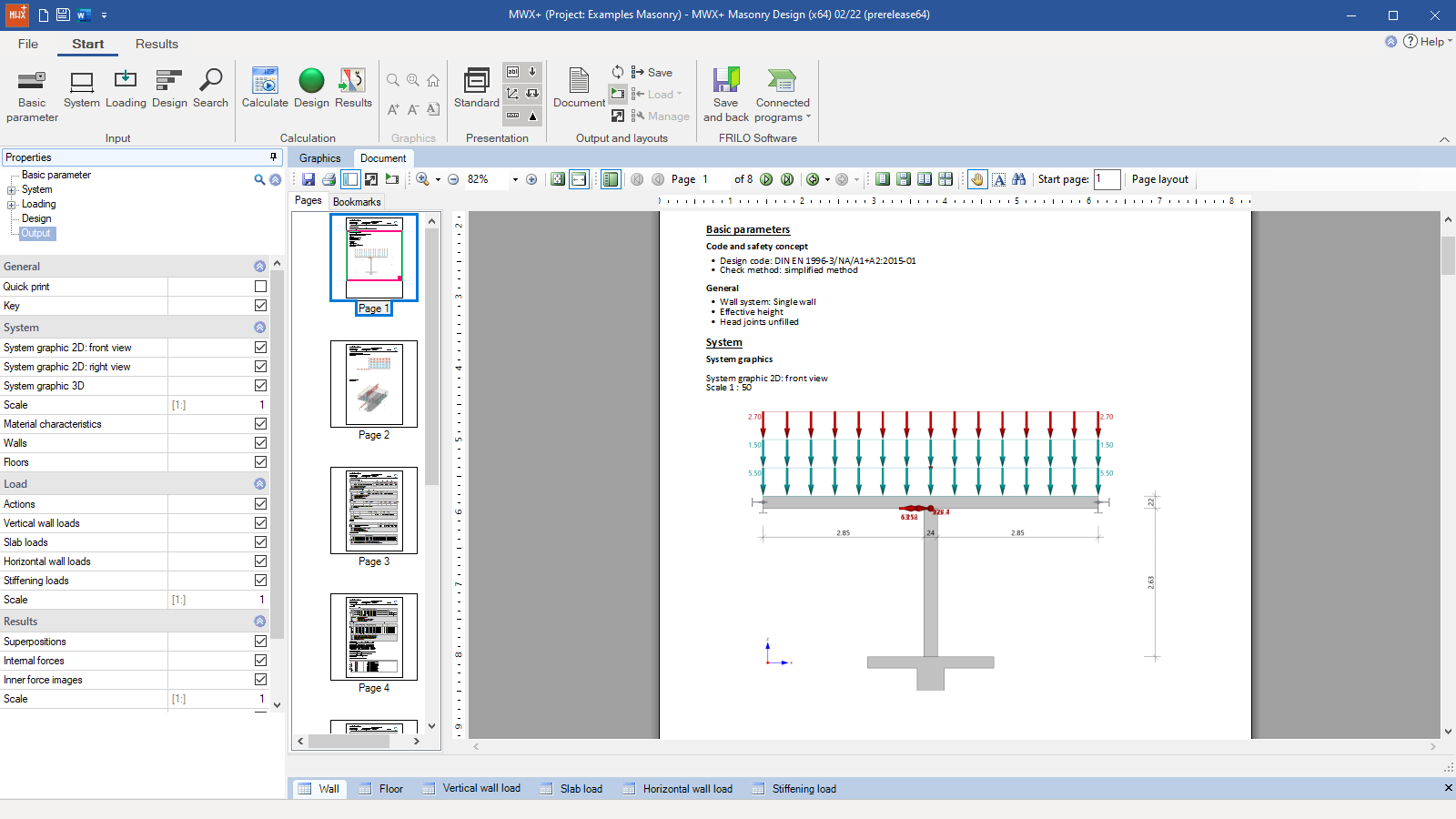Screen dimensions: 1456x819
Task: Collapse the Load section
Action: (260, 484)
